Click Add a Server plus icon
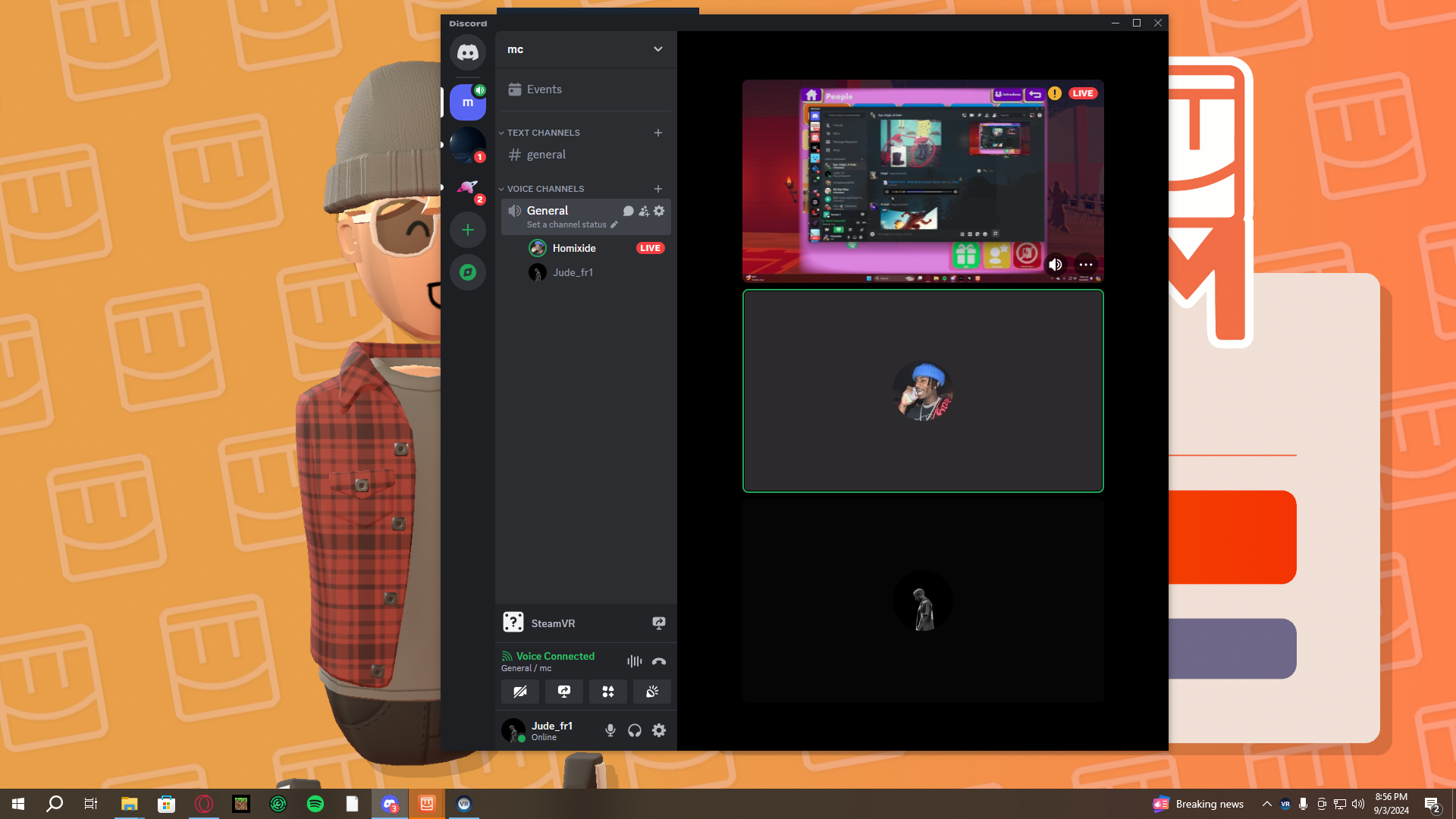Viewport: 1456px width, 819px height. pos(468,230)
